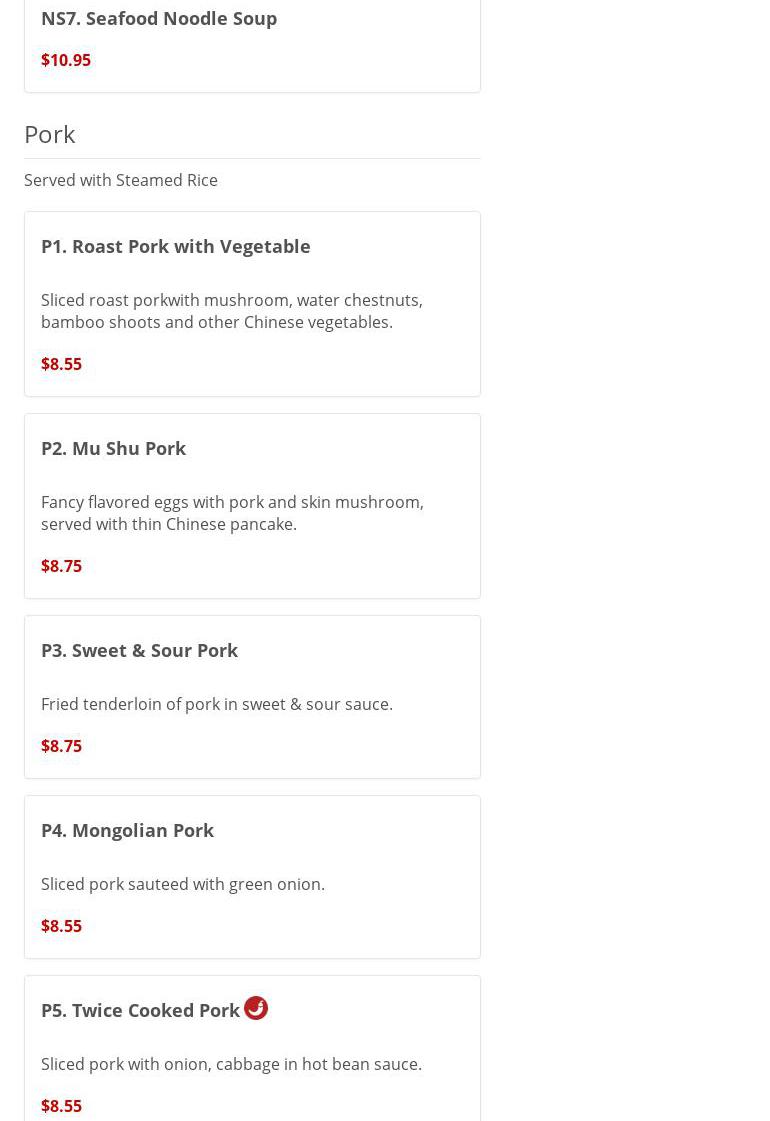Click the $8.55 price under Roast Pork
The image size is (770, 1121).
tap(62, 364)
